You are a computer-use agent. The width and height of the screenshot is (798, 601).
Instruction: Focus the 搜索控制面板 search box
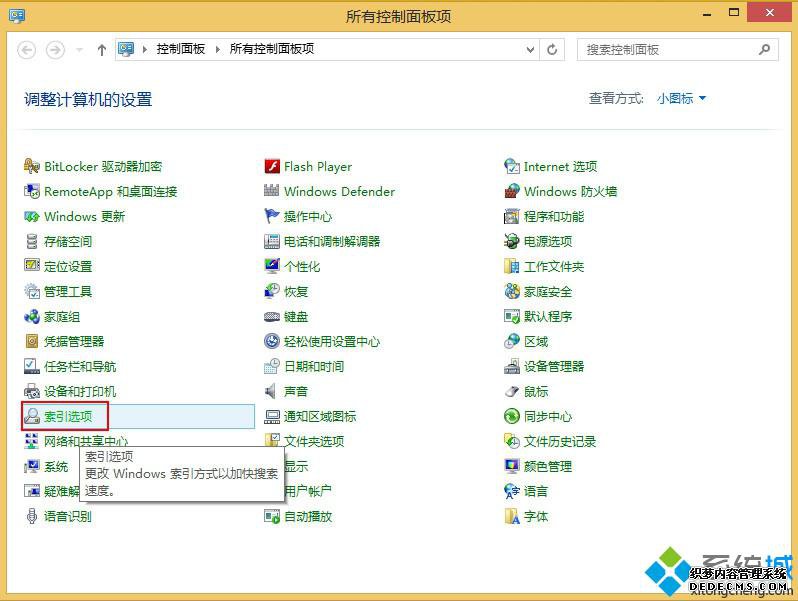(x=677, y=49)
